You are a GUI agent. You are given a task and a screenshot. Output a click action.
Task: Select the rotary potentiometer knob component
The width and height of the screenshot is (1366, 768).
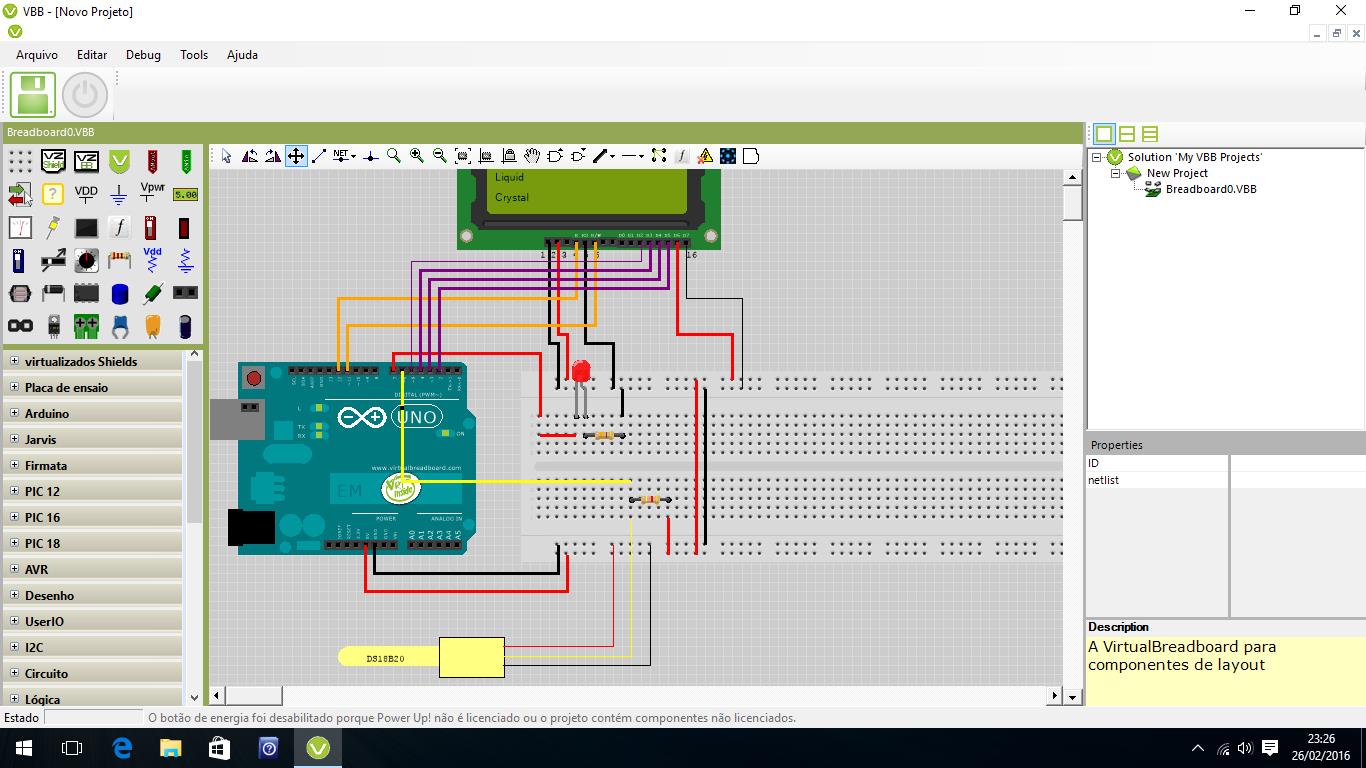point(86,260)
